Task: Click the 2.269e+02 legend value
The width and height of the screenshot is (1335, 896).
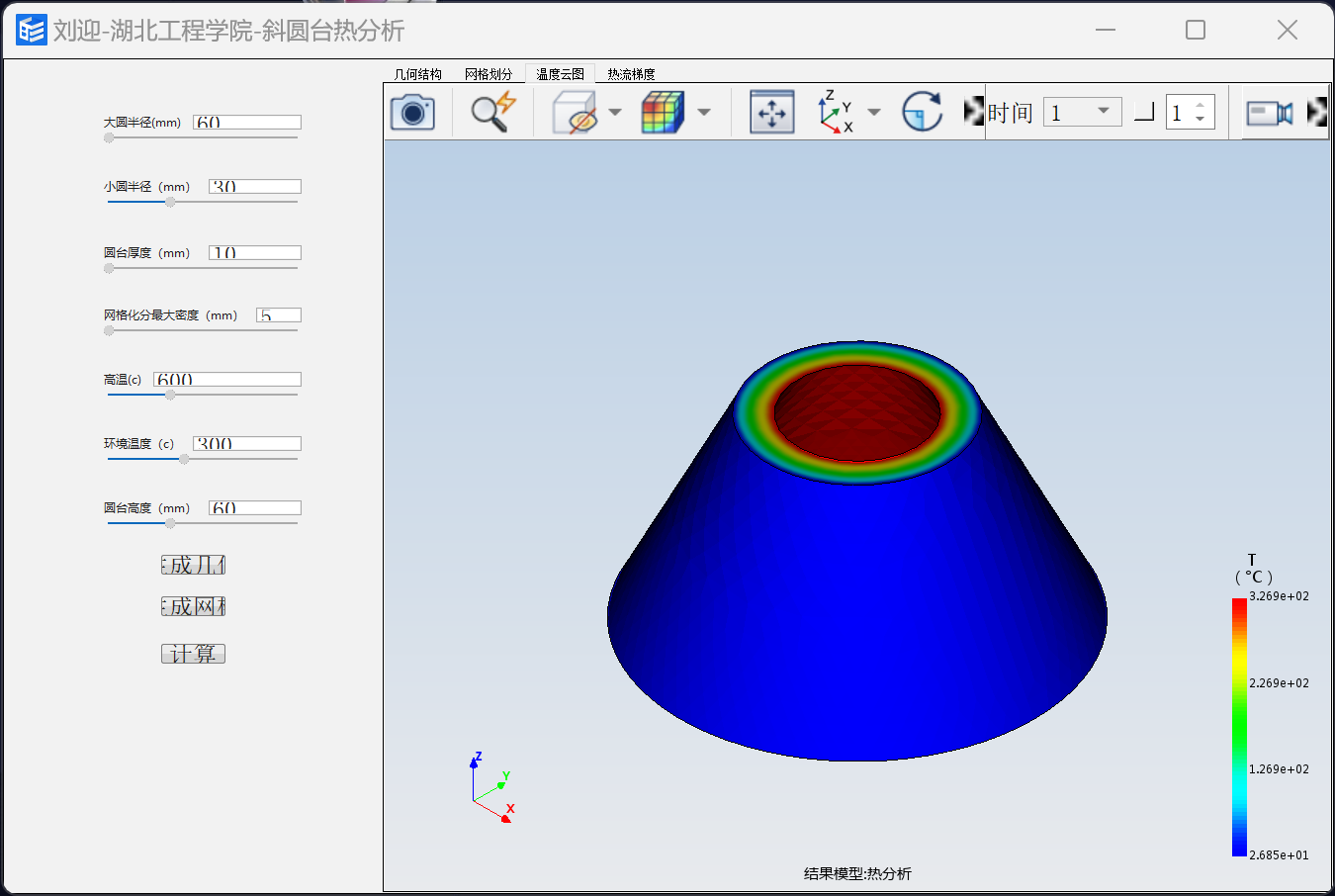Action: click(x=1279, y=683)
